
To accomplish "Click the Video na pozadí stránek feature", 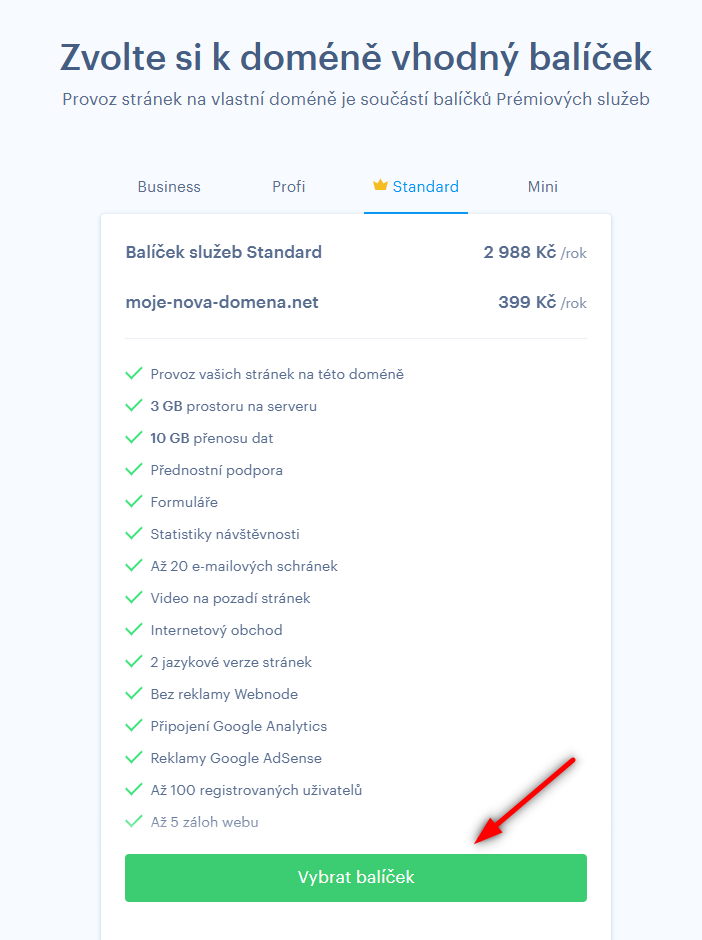I will tap(230, 598).
